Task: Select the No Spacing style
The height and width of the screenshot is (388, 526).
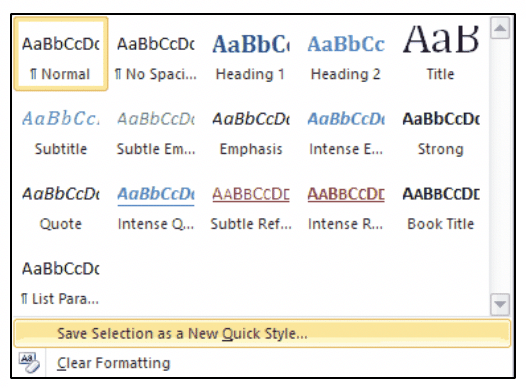Action: 156,54
